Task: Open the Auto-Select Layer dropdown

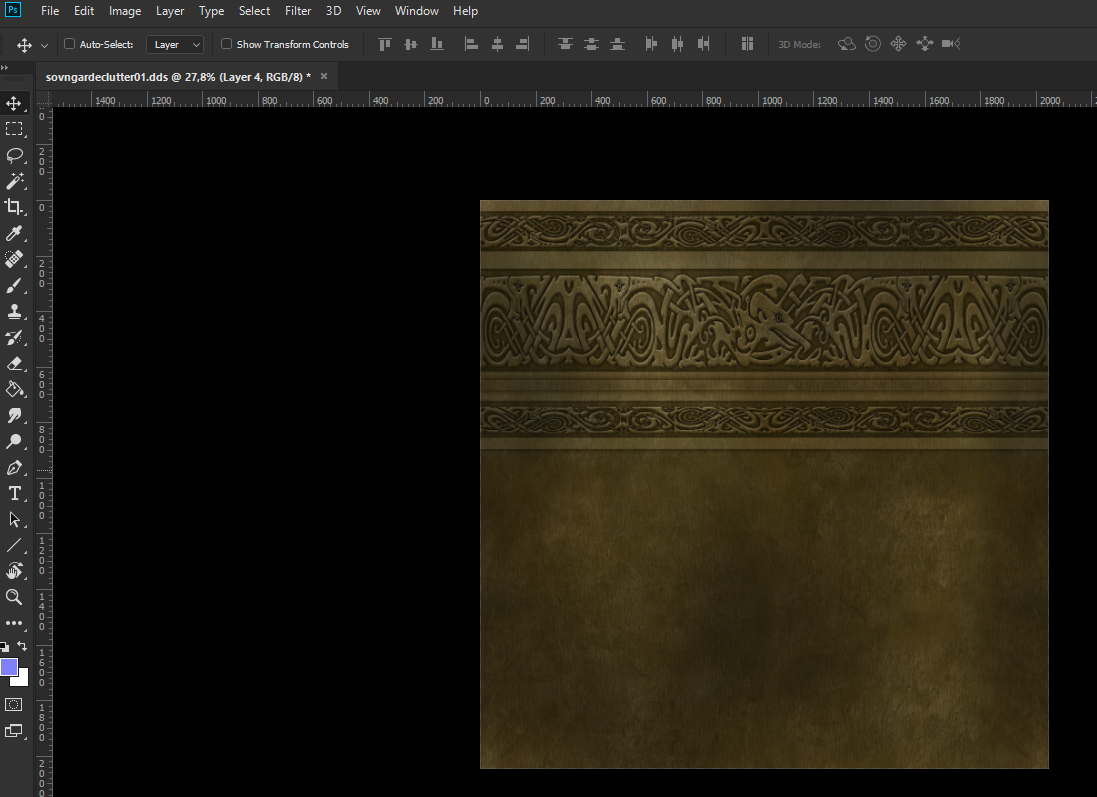Action: pos(175,44)
